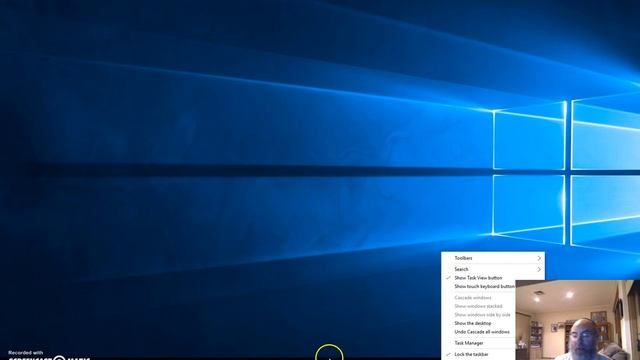Toggle Show Task View button option
This screenshot has height=360, width=640.
pyautogui.click(x=479, y=278)
